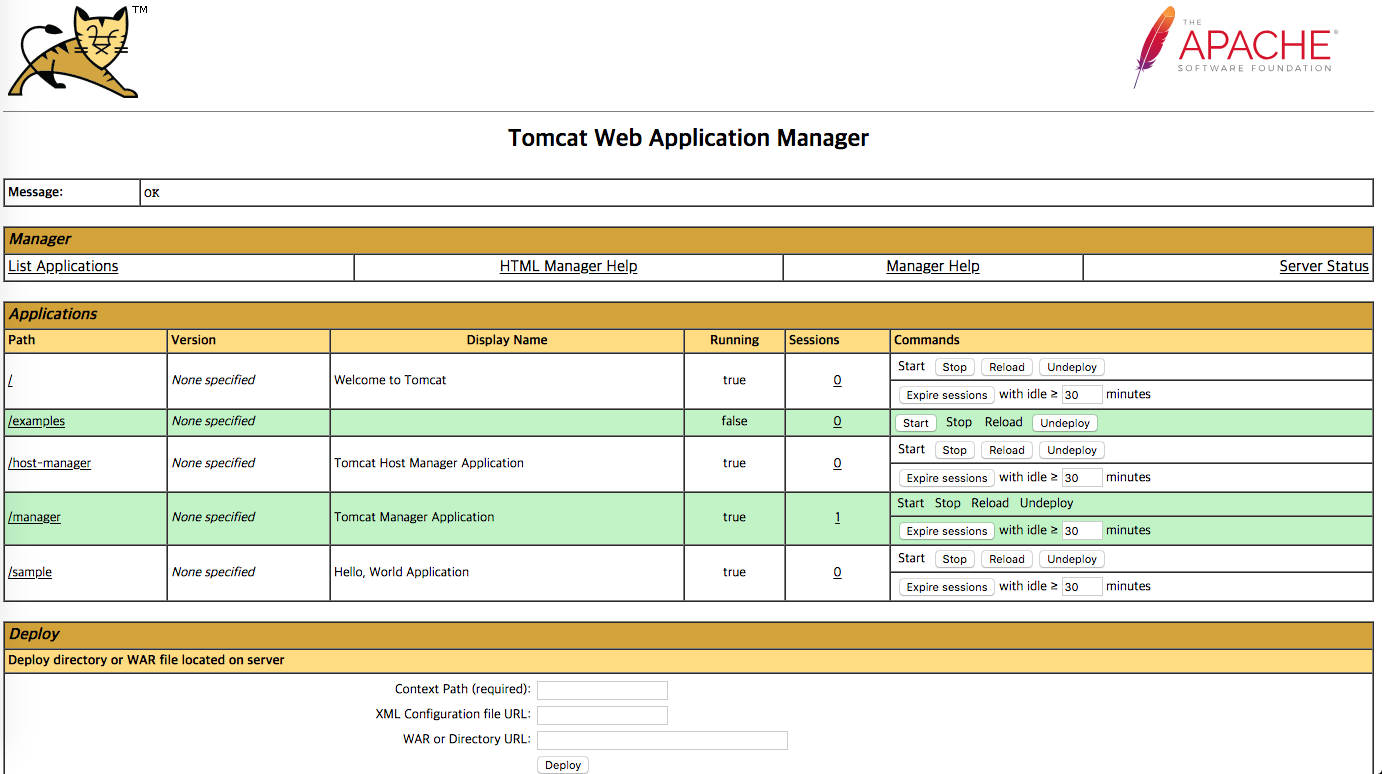Undeploy the /sample application
The height and width of the screenshot is (774, 1382).
1072,559
